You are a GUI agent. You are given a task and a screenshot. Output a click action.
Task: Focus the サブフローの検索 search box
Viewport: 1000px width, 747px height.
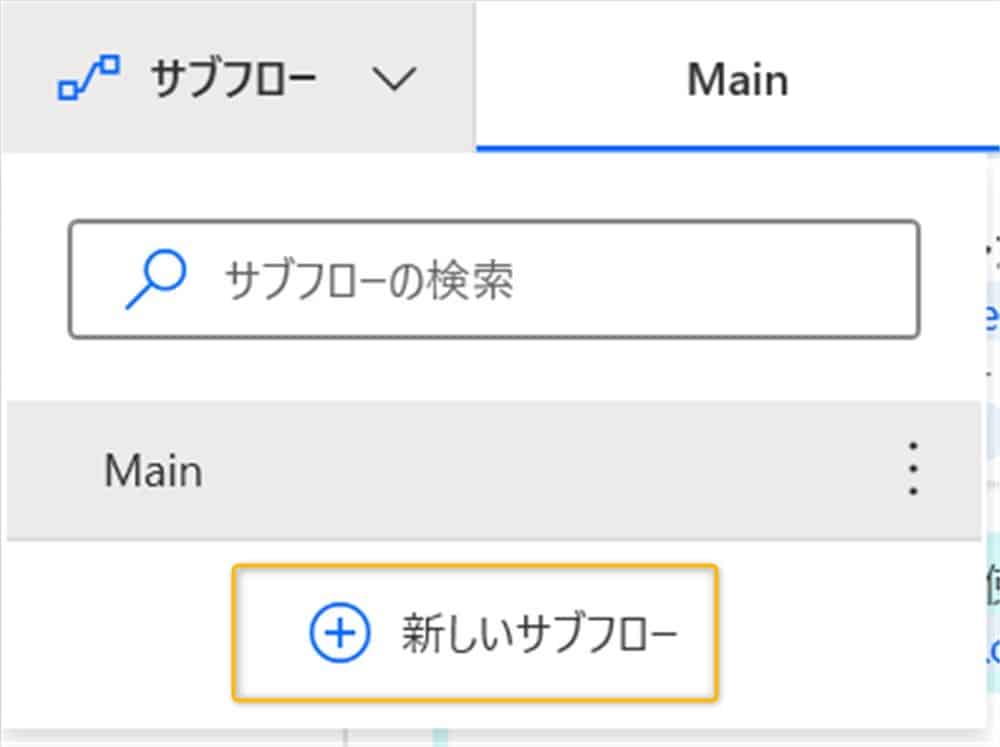(494, 279)
